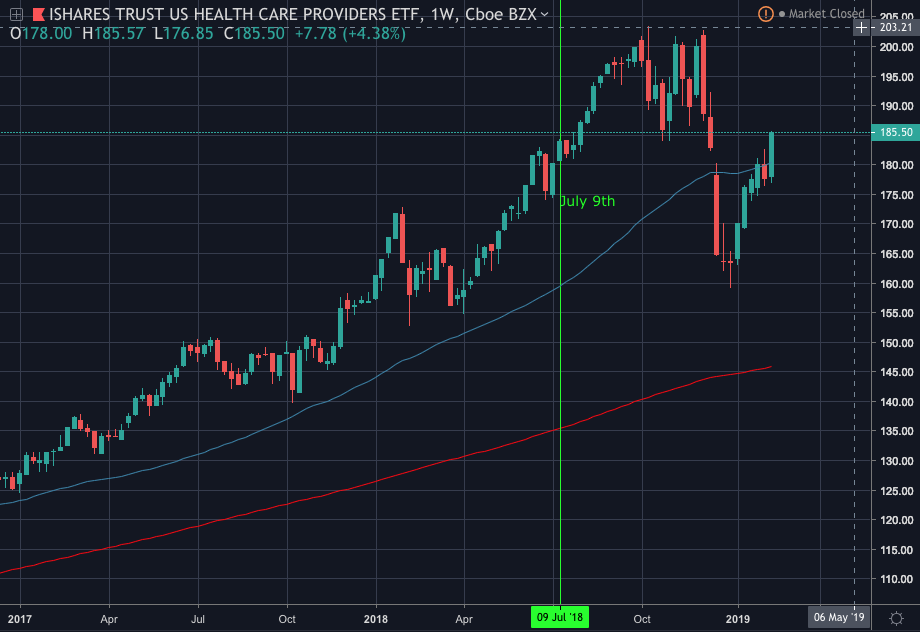Screen dimensions: 920x632
Task: Click the Market Closed text
Action: (x=826, y=13)
